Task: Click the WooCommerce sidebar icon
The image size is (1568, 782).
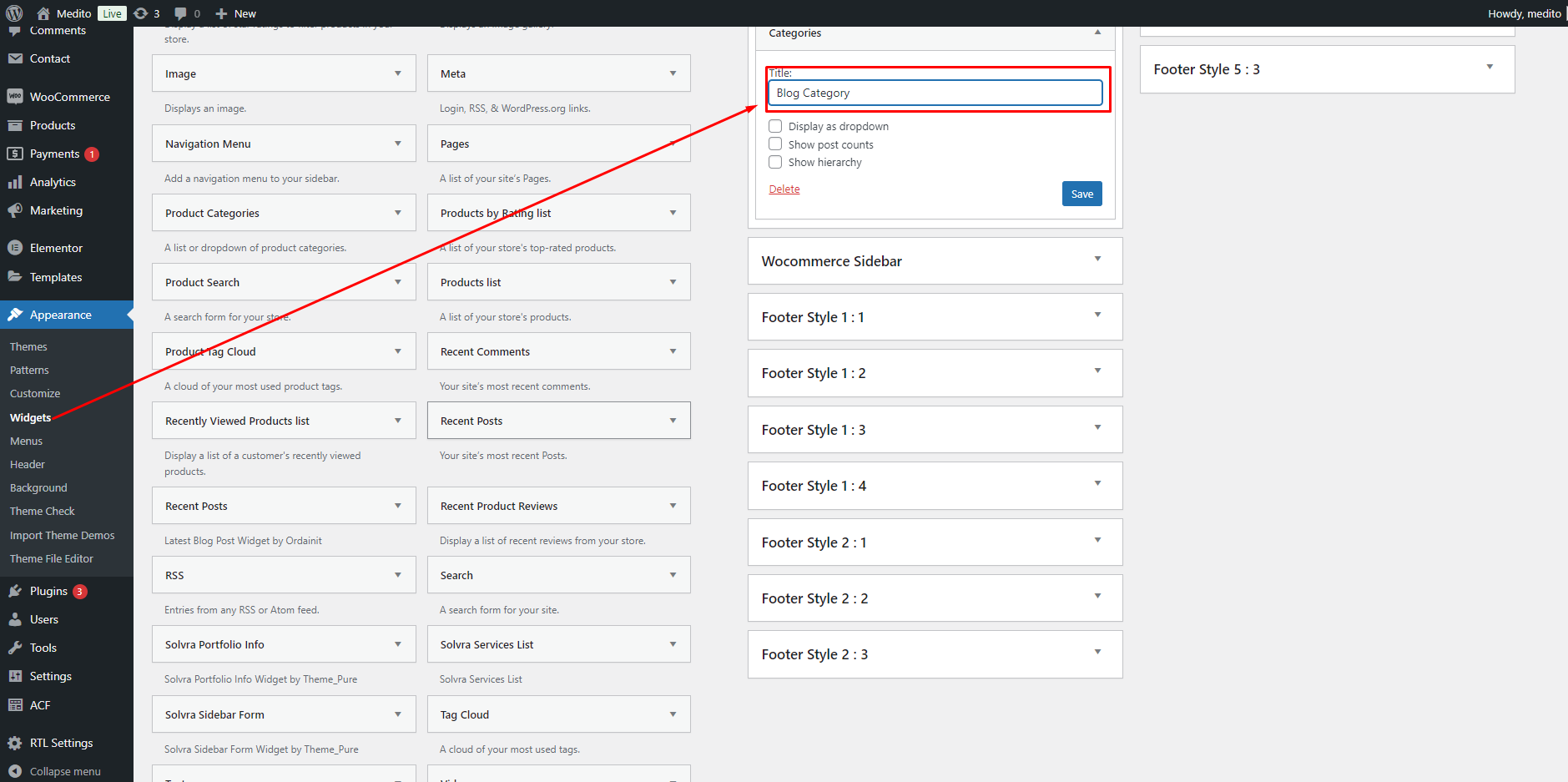Action: pyautogui.click(x=15, y=97)
